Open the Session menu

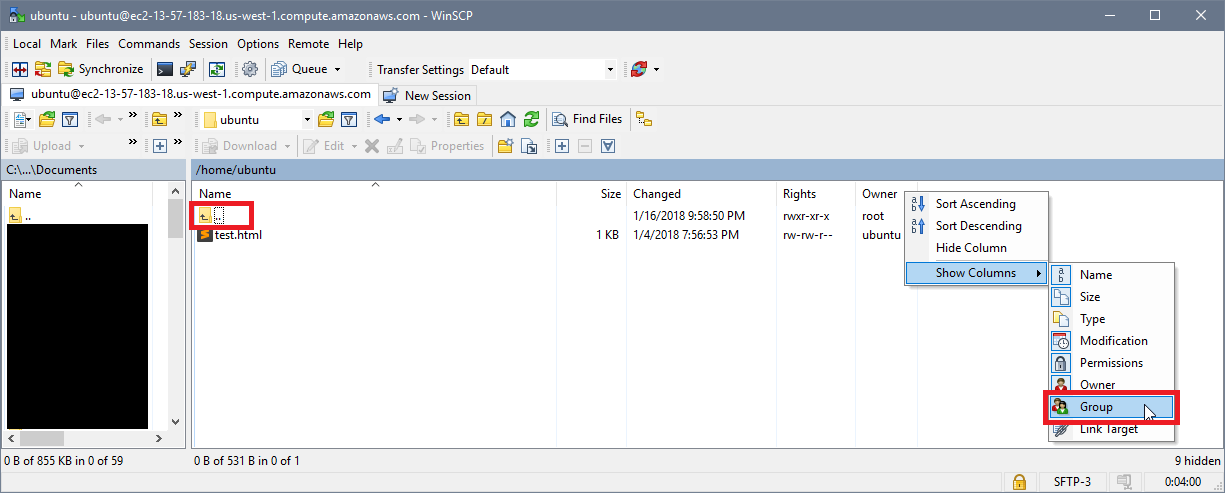click(208, 44)
